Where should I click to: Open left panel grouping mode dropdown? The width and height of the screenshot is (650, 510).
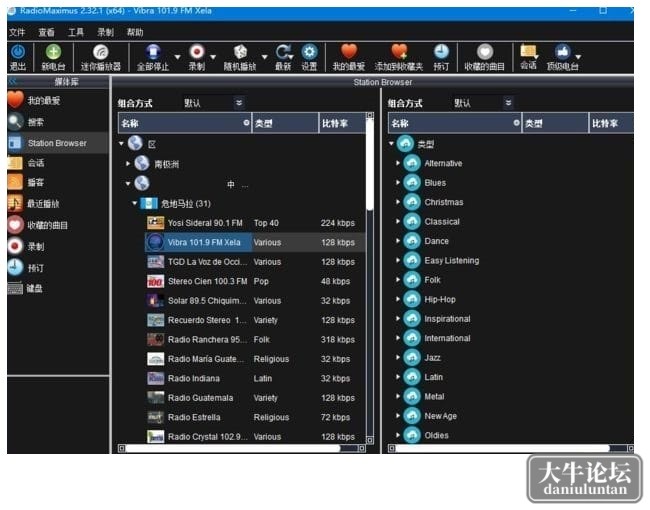pyautogui.click(x=213, y=103)
